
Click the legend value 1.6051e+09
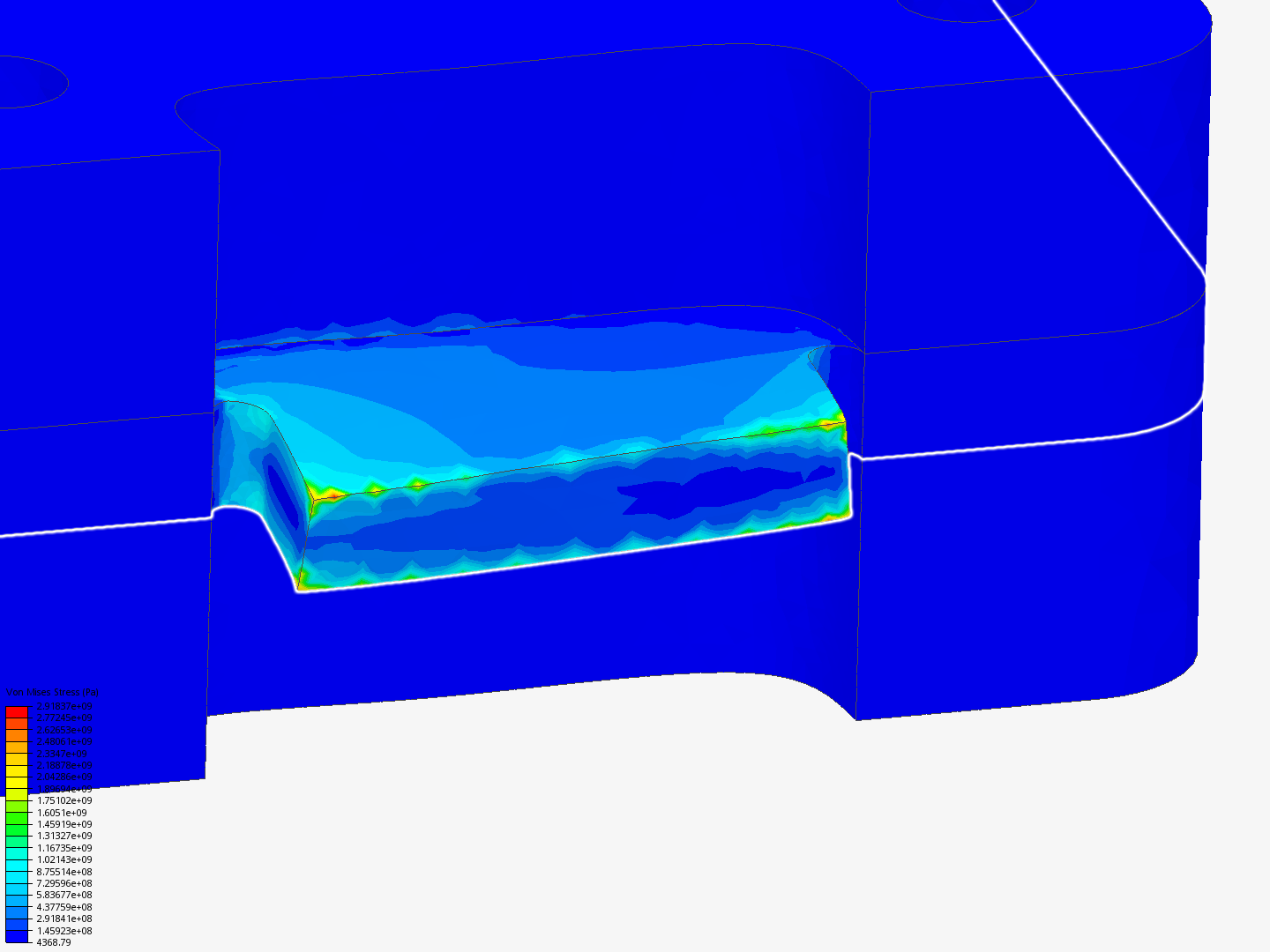pyautogui.click(x=62, y=813)
